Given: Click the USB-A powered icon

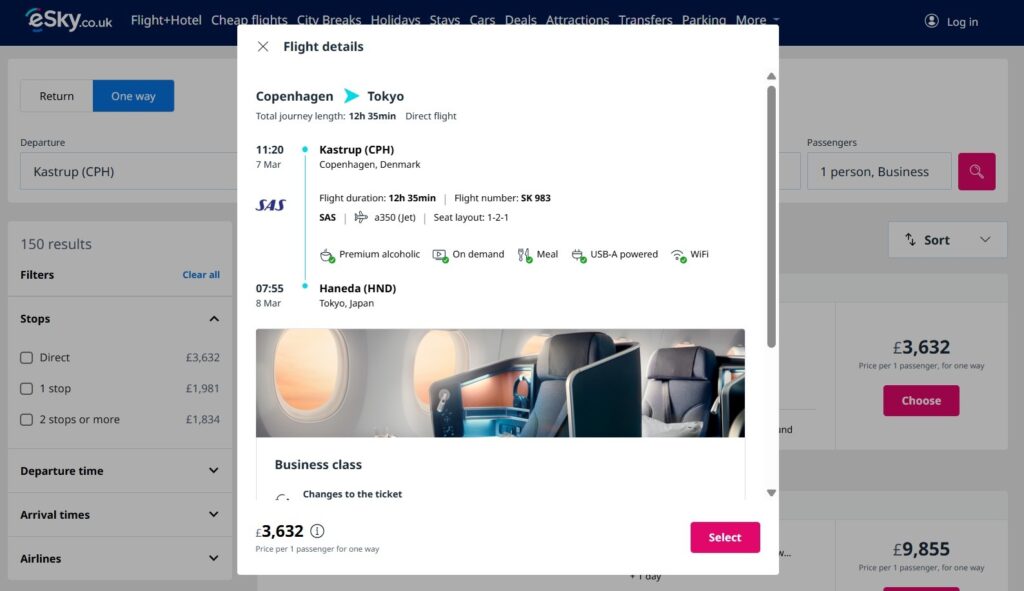Looking at the screenshot, I should [578, 254].
